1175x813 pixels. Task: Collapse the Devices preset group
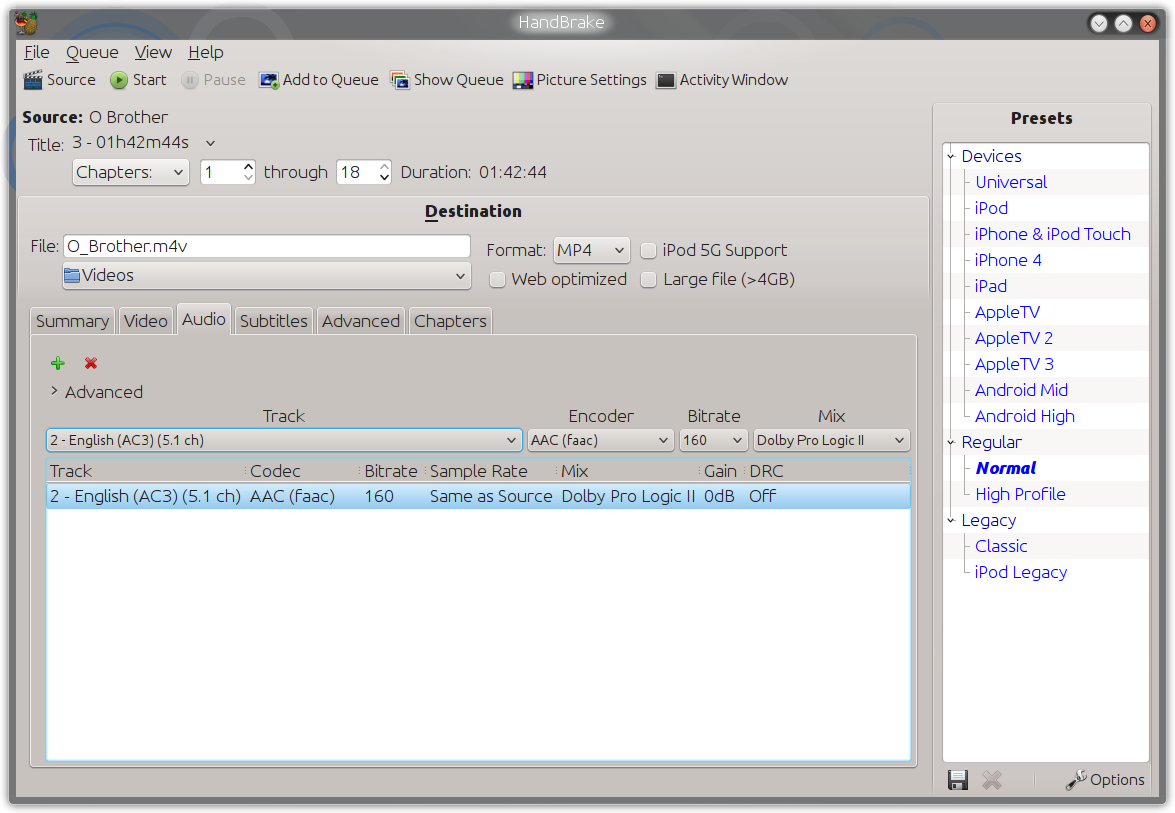point(951,157)
